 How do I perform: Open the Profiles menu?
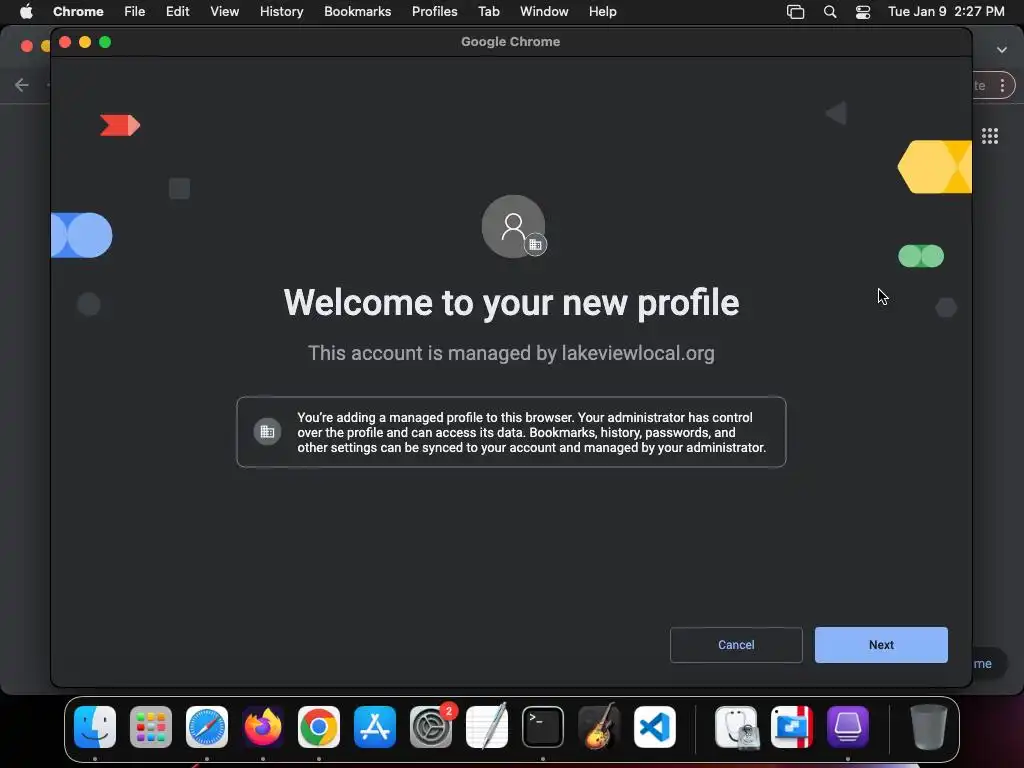(434, 11)
